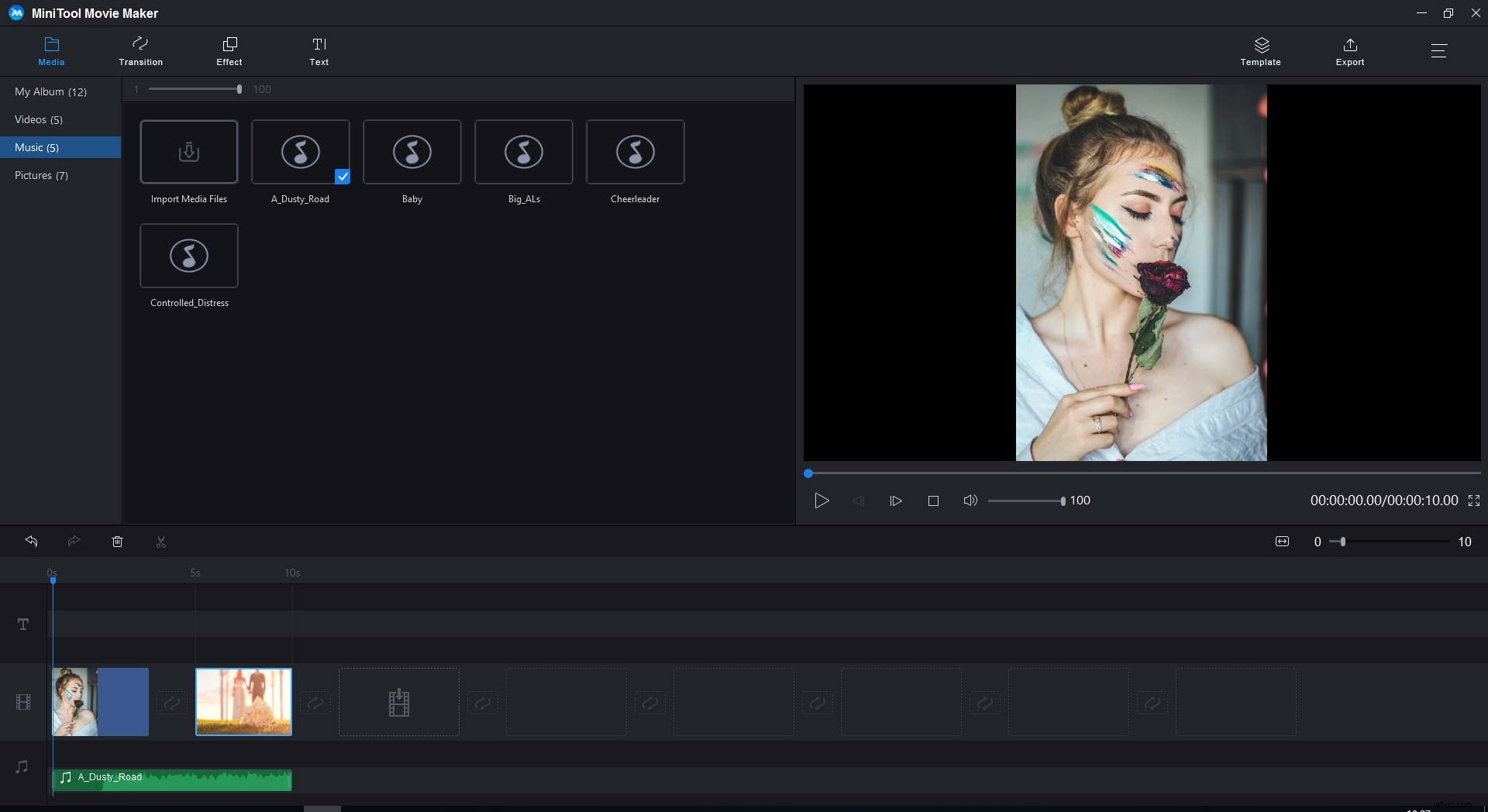Uncheck the A_Dusty_Road selection checkbox

[x=343, y=177]
